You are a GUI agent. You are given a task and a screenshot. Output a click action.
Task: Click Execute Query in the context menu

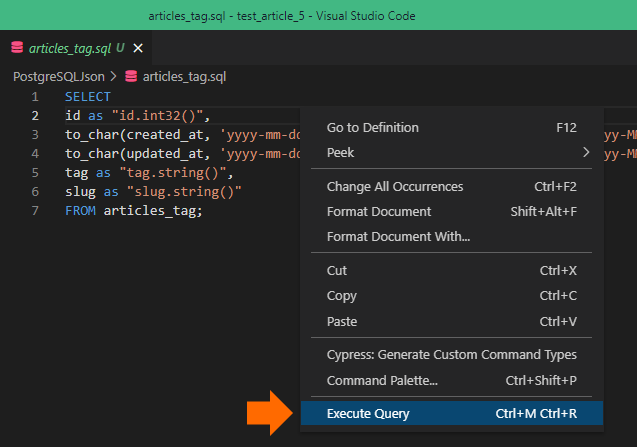(452, 413)
